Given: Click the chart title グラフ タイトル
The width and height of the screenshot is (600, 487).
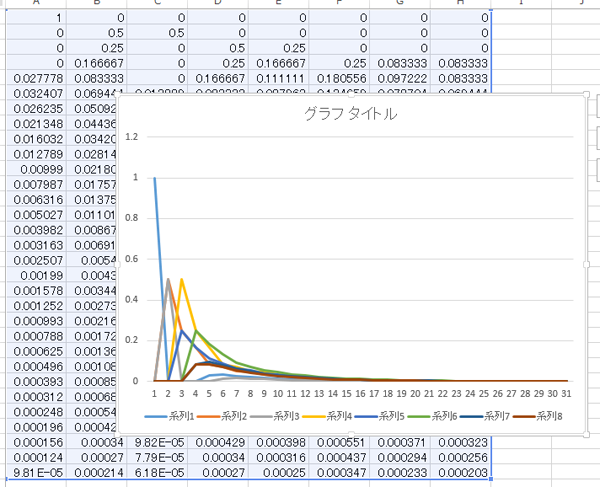Looking at the screenshot, I should (351, 114).
